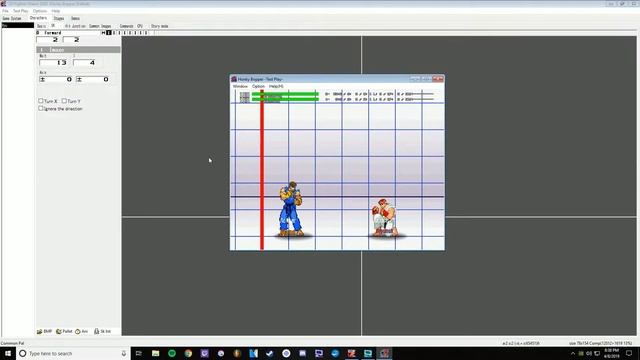Click the second ±0 axis offset field
The width and height of the screenshot is (640, 360).
coord(93,79)
